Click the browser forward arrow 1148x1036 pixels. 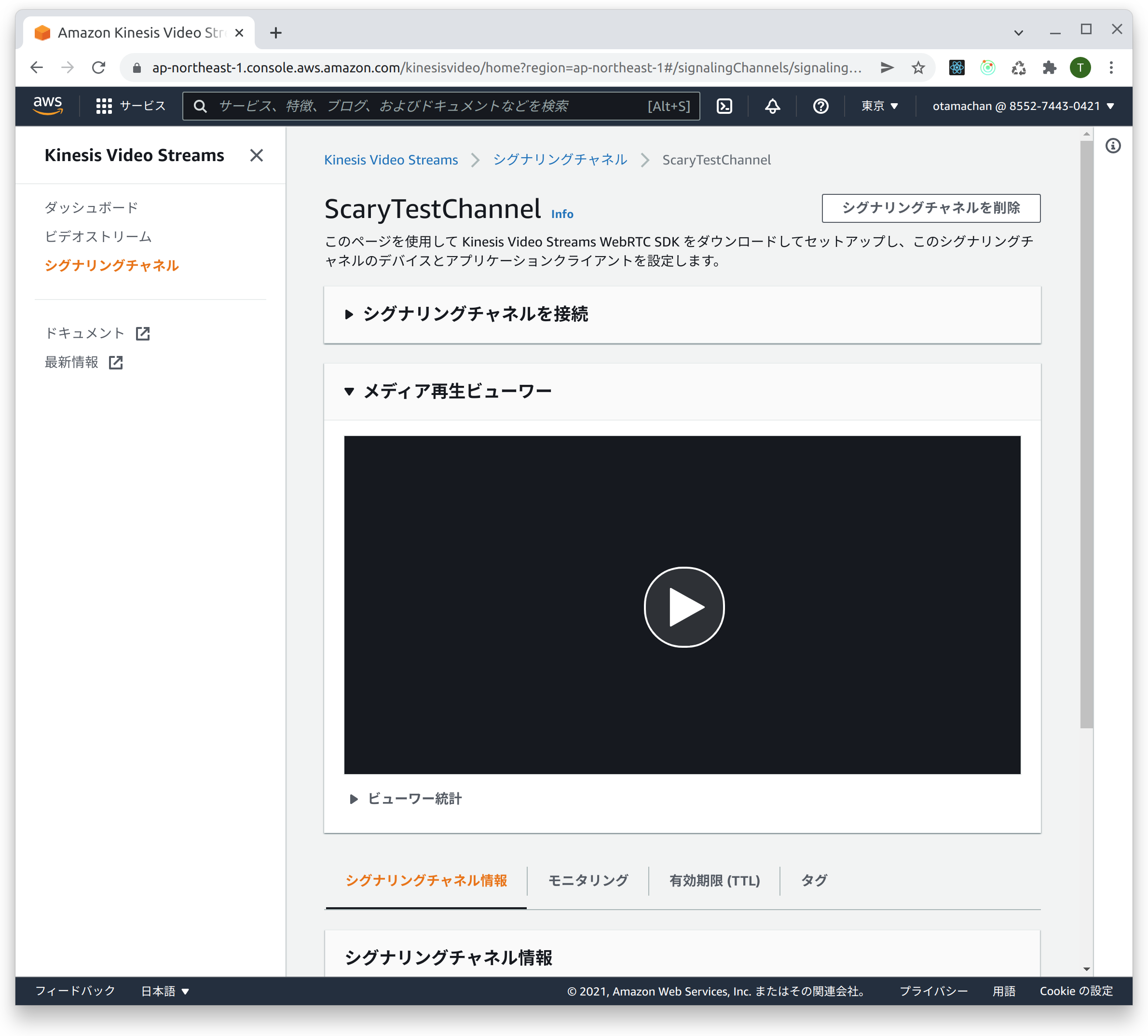[68, 68]
